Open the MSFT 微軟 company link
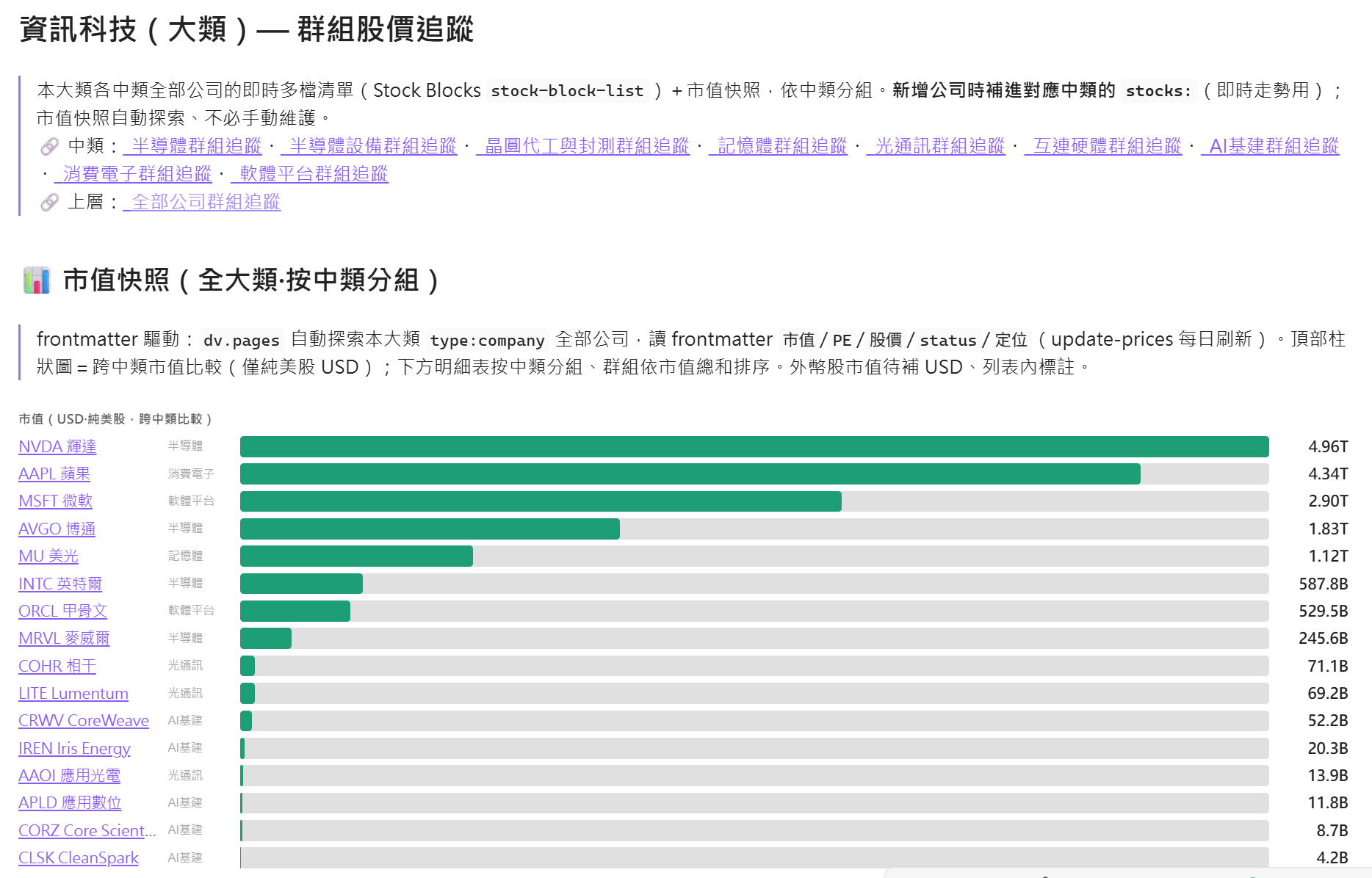Viewport: 1372px width, 878px height. point(56,501)
